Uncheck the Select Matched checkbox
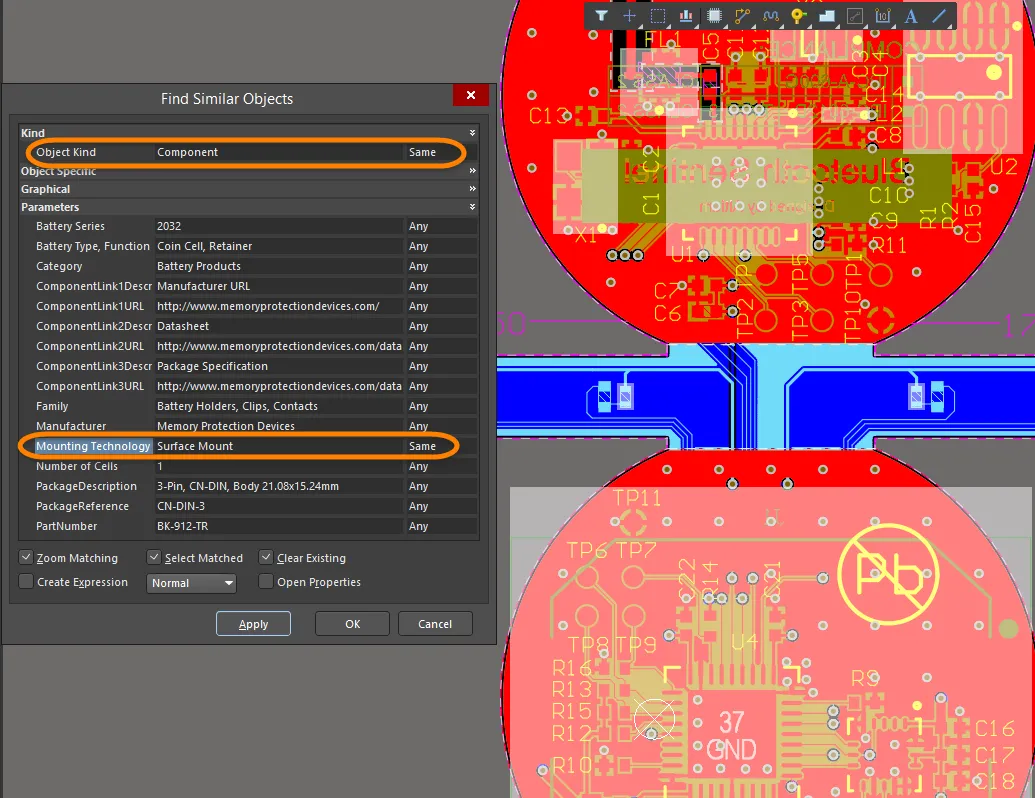The image size is (1035, 798). tap(155, 558)
